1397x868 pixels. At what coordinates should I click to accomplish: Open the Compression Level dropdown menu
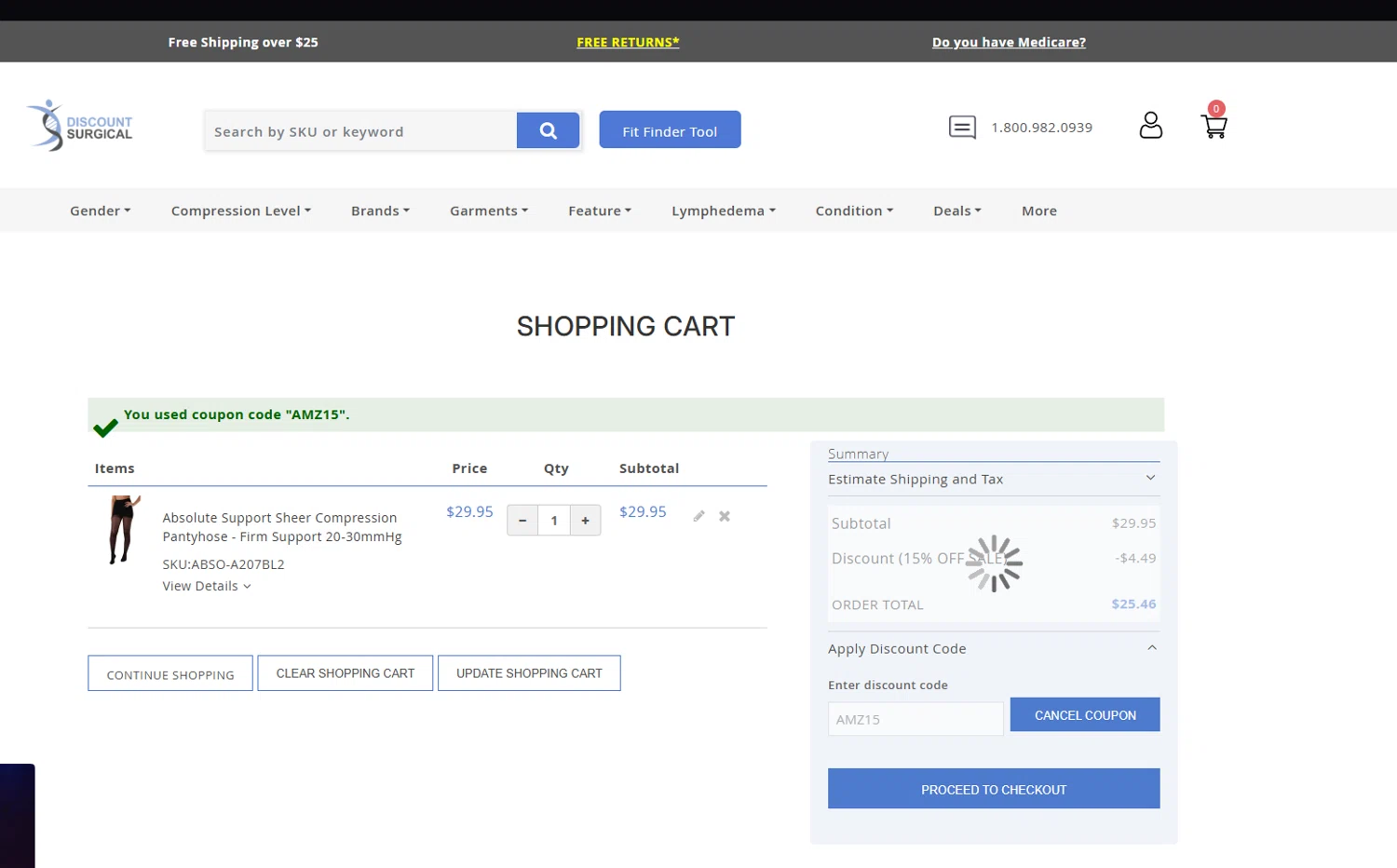[x=240, y=210]
